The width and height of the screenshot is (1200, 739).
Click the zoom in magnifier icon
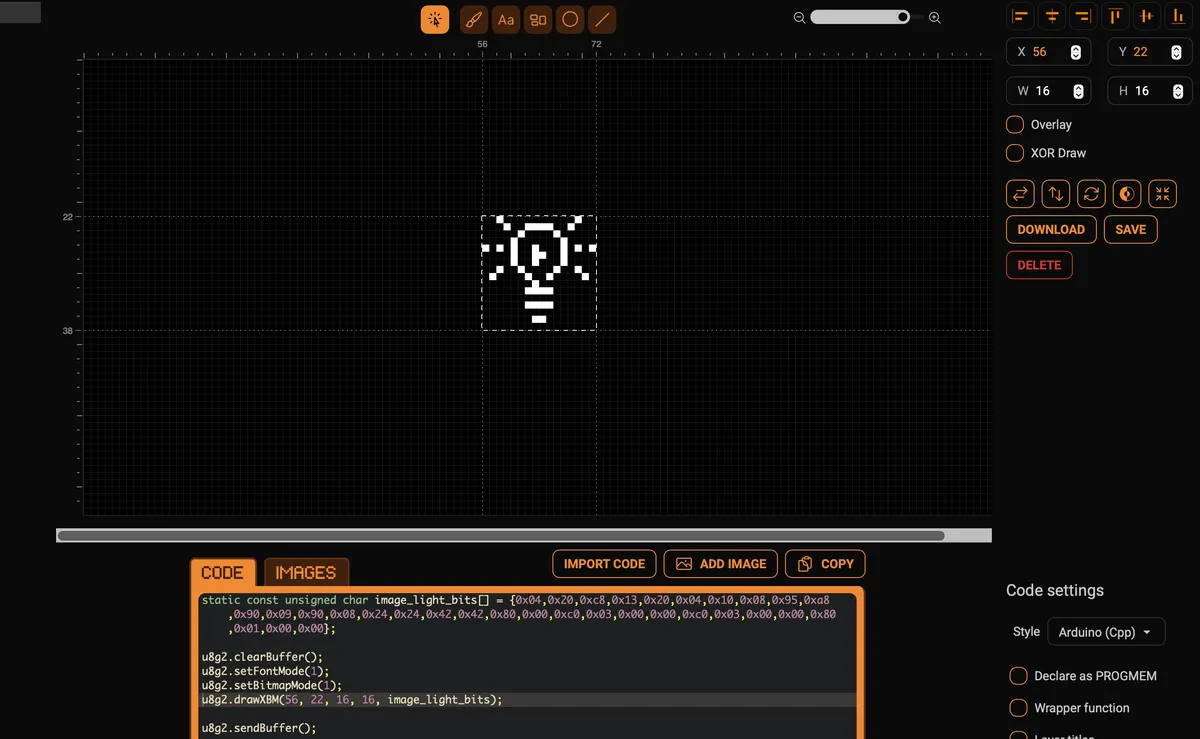[935, 17]
